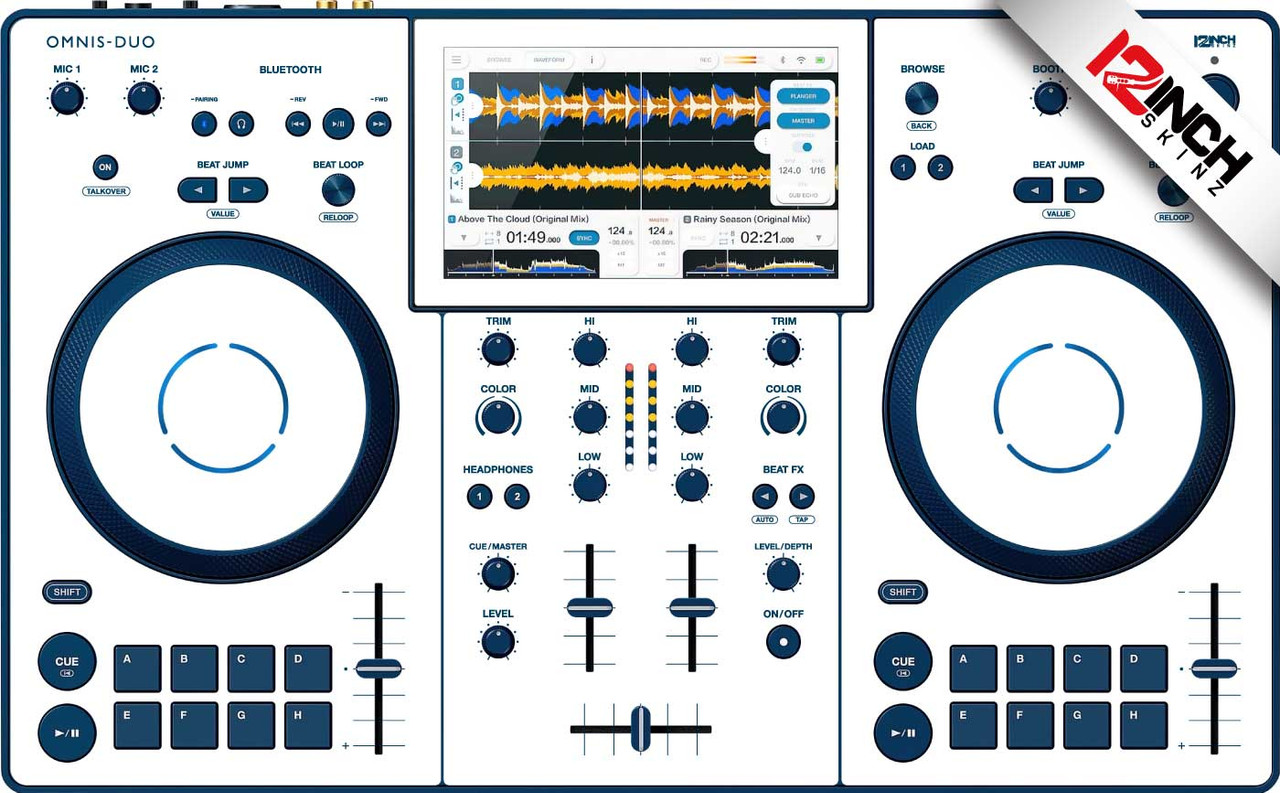Click the battery icon on the touchscreen
The width and height of the screenshot is (1280, 793).
[820, 60]
